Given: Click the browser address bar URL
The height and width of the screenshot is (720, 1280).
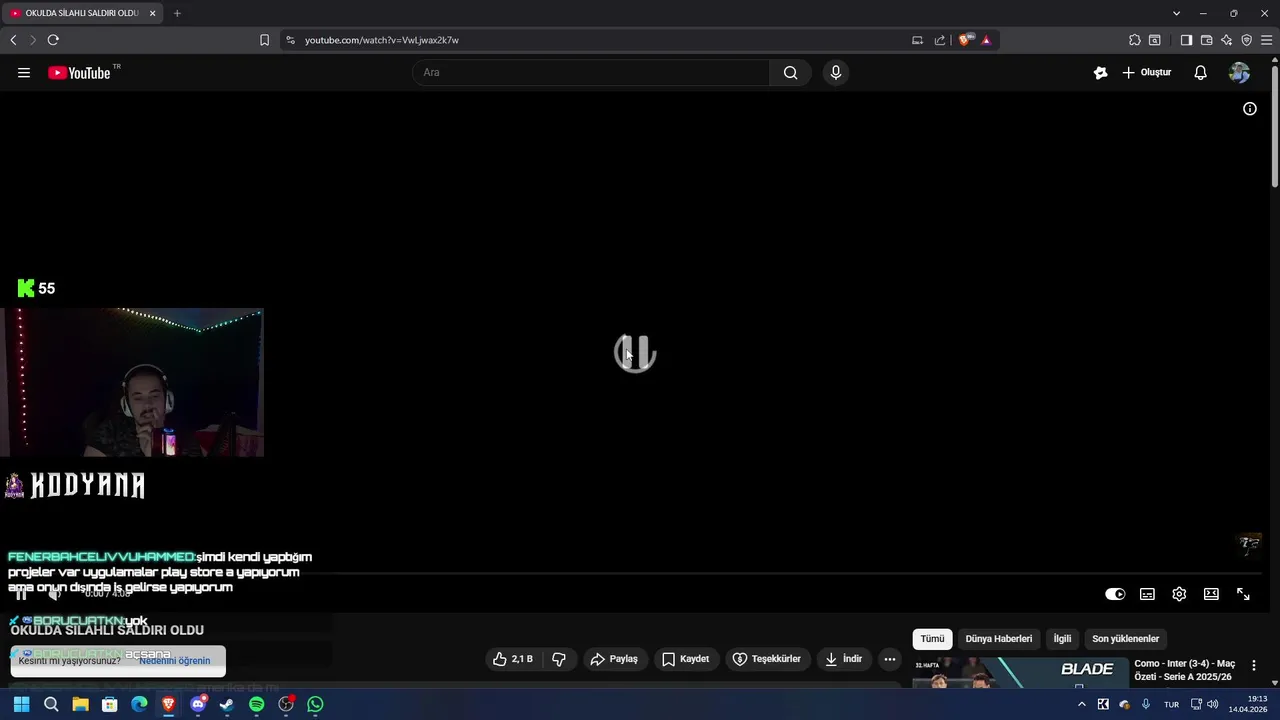Looking at the screenshot, I should [x=382, y=40].
